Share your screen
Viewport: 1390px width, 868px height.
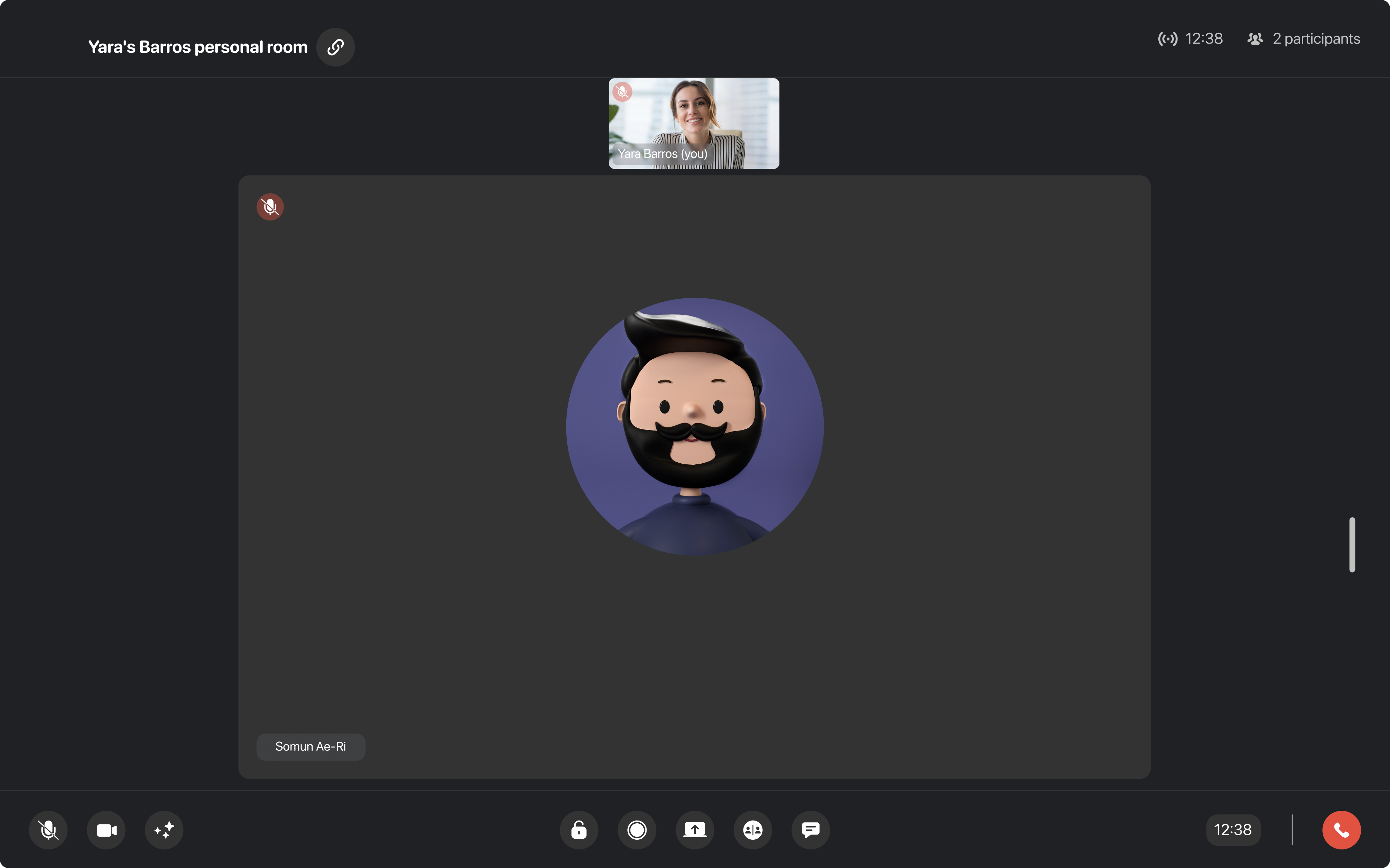click(695, 830)
